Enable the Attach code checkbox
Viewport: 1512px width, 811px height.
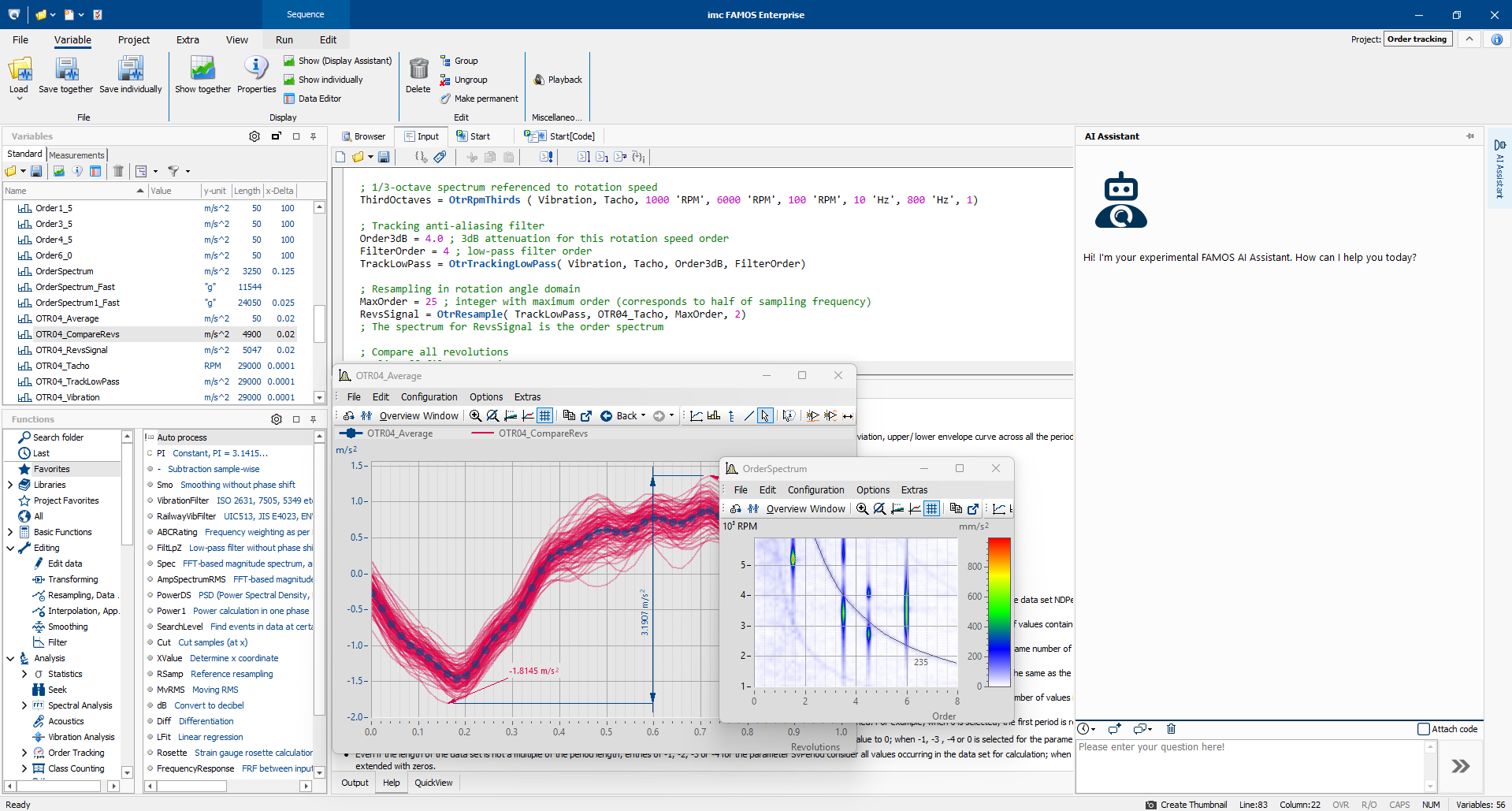click(1423, 729)
